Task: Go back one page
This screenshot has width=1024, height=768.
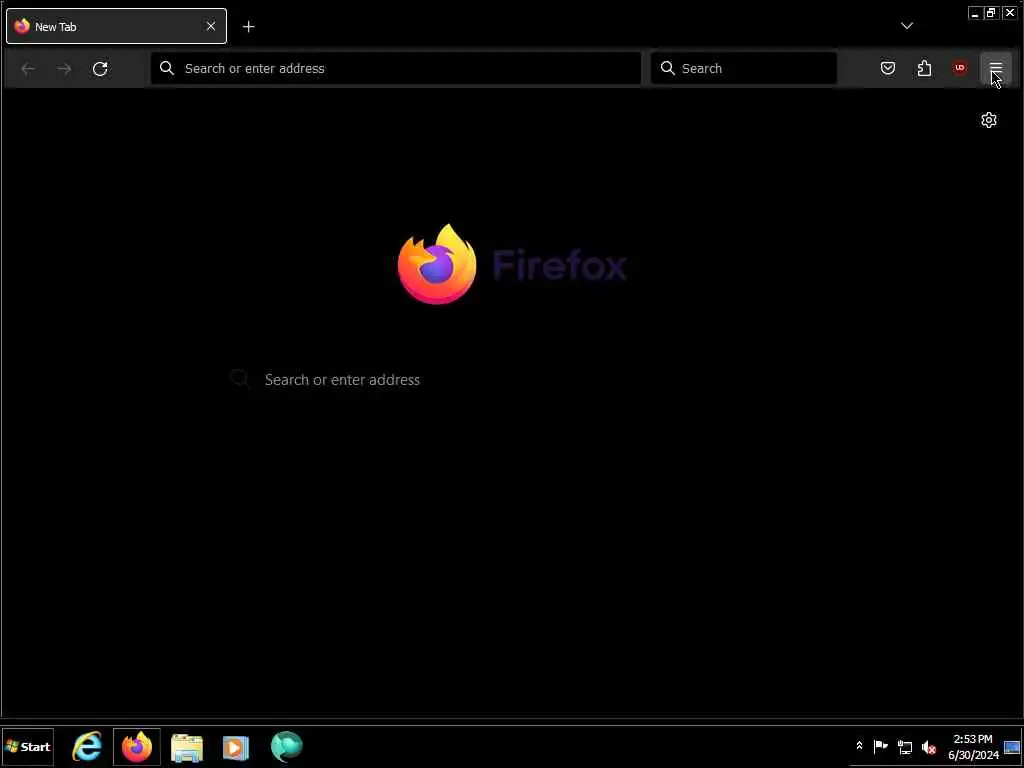Action: coord(27,69)
